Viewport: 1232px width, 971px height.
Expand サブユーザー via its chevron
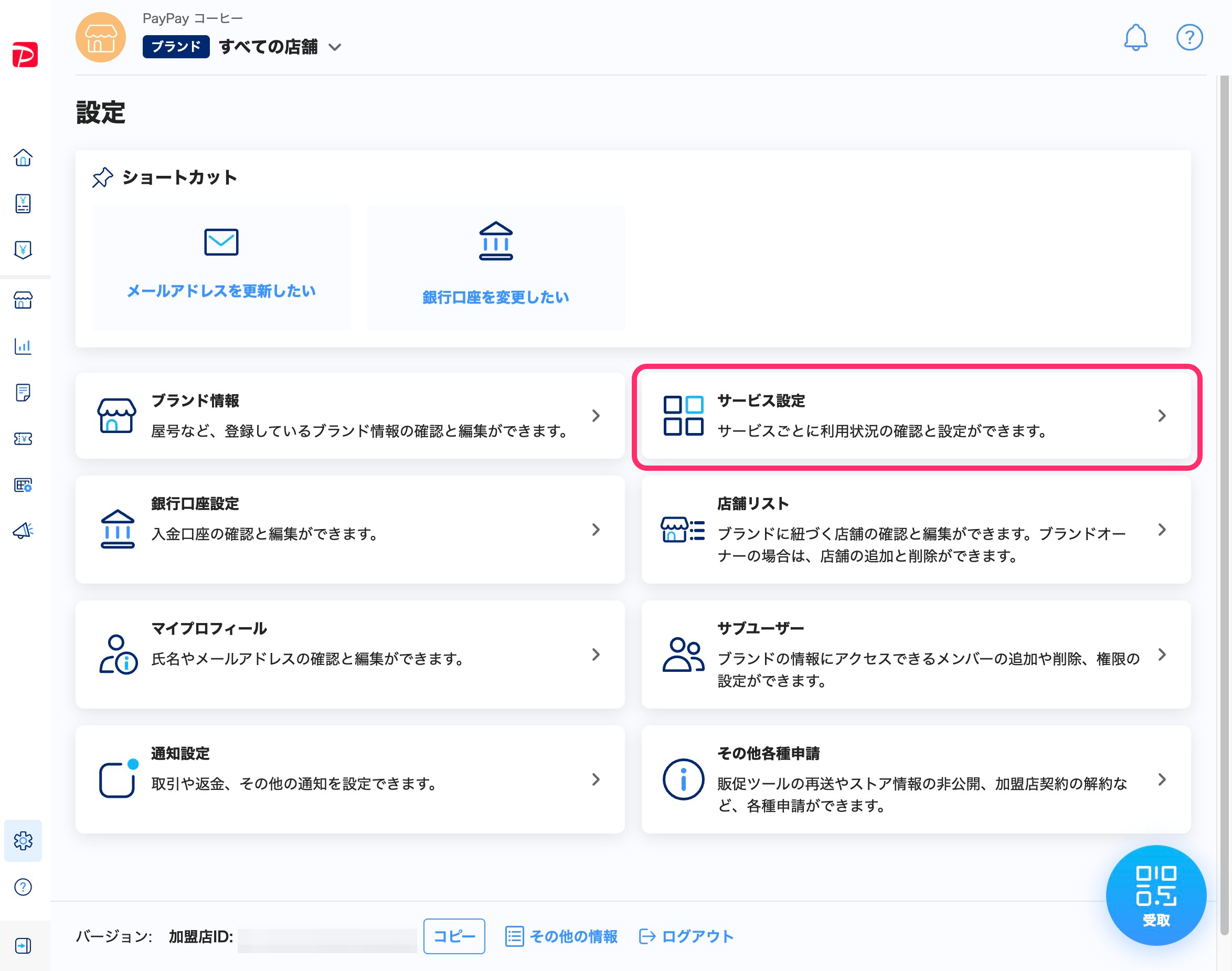tap(1162, 655)
